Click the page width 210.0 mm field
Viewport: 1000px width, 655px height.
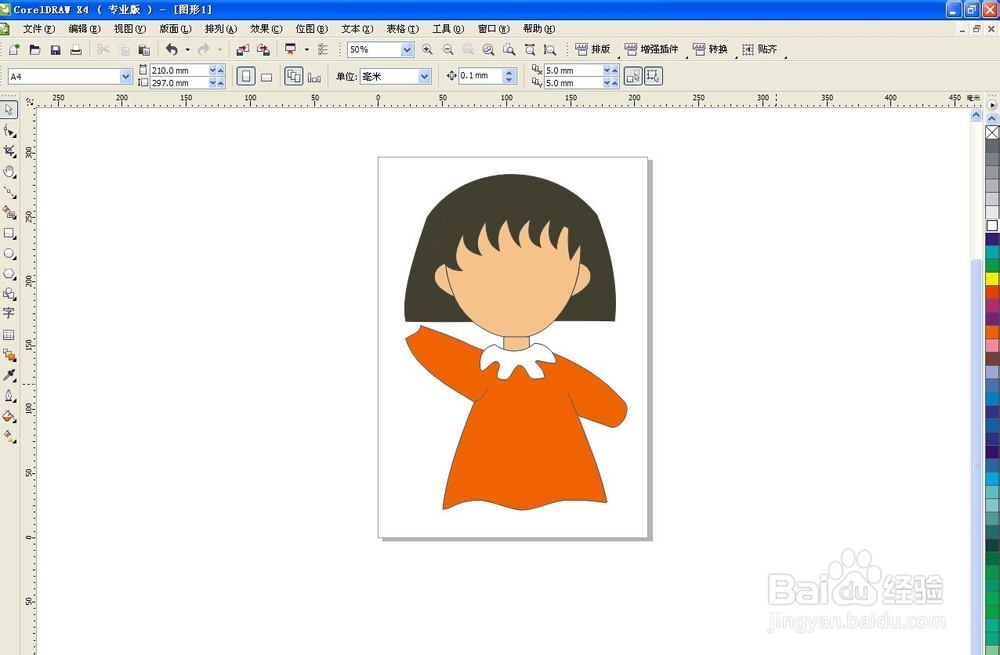point(179,70)
